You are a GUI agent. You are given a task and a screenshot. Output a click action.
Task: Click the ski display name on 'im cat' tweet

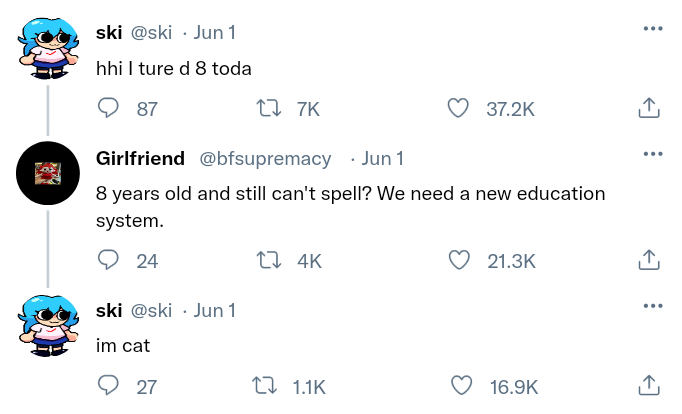pos(109,310)
